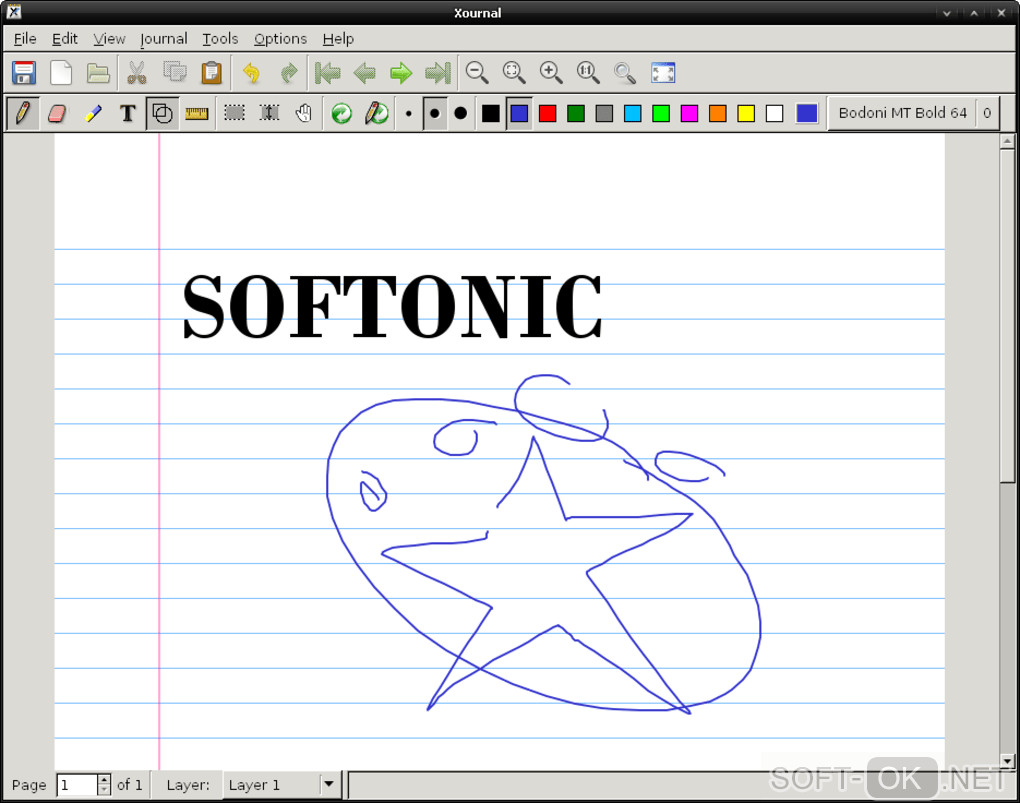
Task: Open the Edit menu
Action: pyautogui.click(x=64, y=39)
